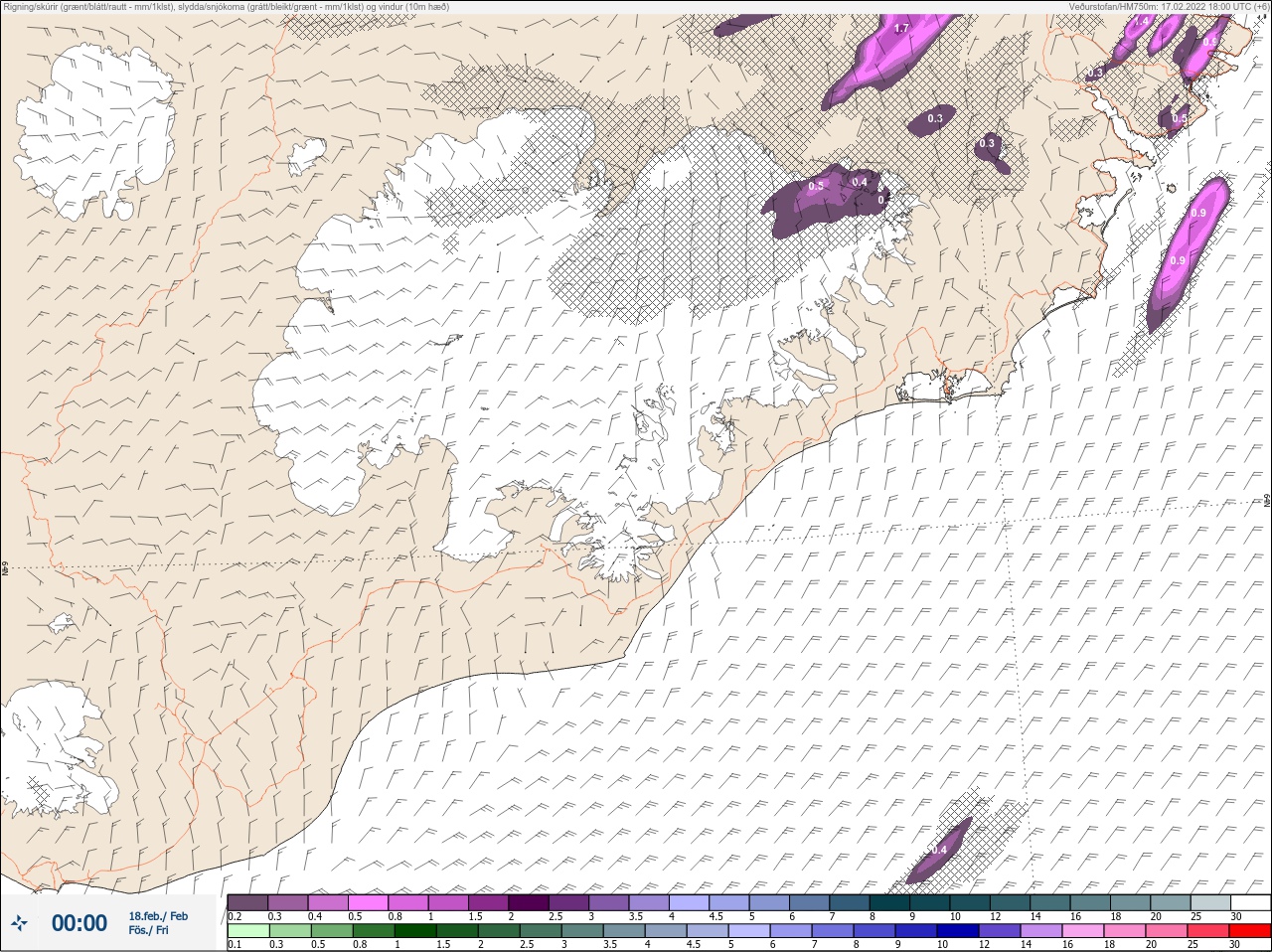Click the '18.feb./ Feb' date label
Viewport: 1272px width, 952px height.
tap(158, 916)
